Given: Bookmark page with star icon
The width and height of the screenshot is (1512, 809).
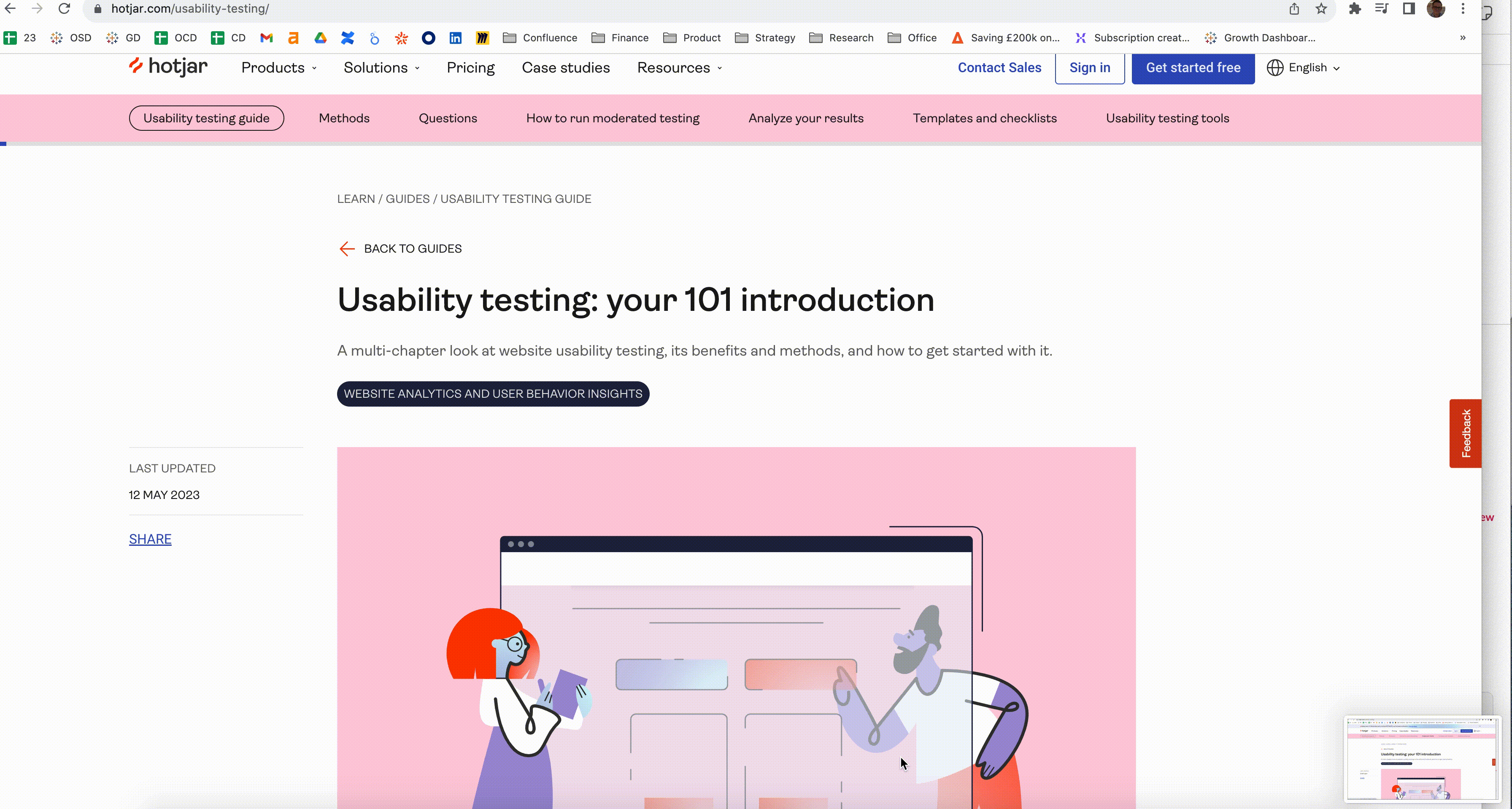Looking at the screenshot, I should (x=1320, y=9).
